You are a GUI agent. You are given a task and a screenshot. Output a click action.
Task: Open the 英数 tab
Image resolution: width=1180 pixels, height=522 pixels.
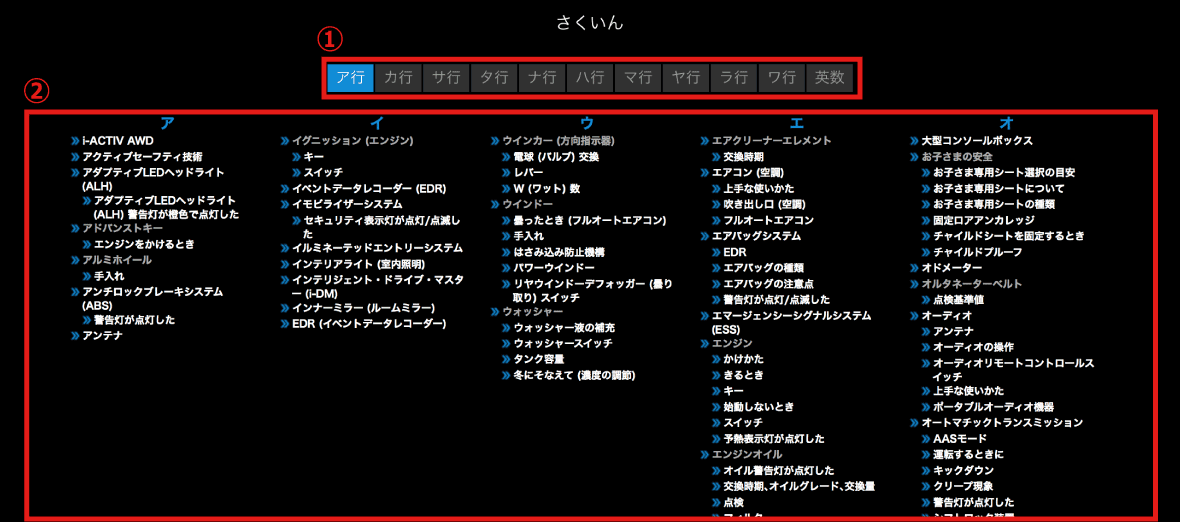click(829, 78)
